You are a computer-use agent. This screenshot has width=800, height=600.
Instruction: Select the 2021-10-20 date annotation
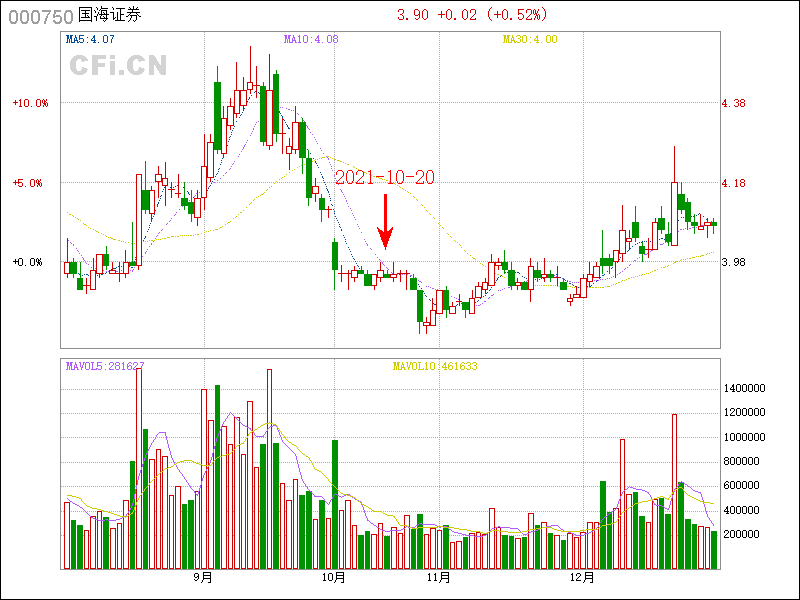pyautogui.click(x=384, y=177)
